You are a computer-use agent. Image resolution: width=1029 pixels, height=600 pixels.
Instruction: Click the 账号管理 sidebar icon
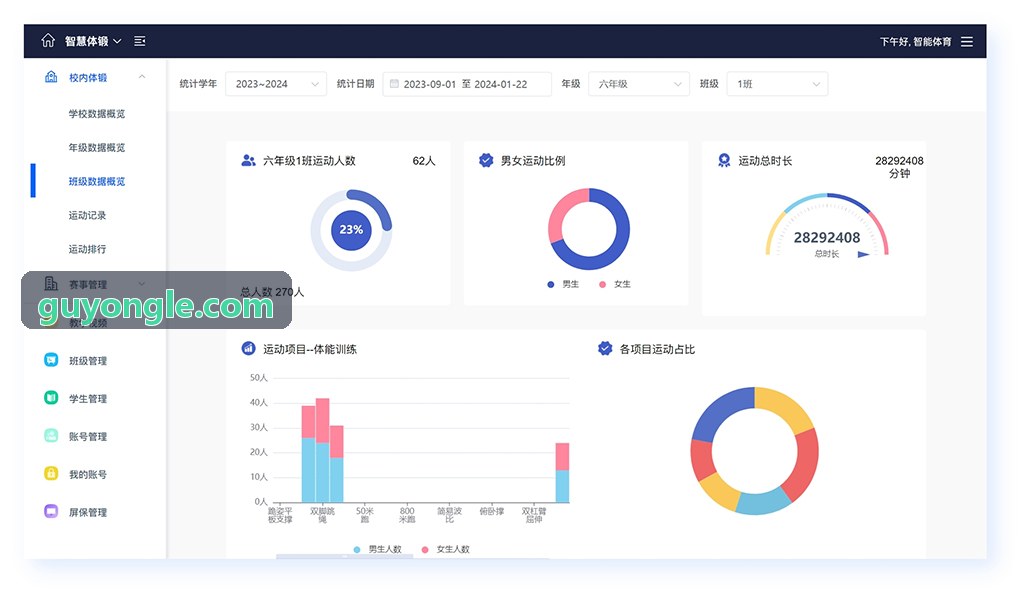tap(51, 436)
